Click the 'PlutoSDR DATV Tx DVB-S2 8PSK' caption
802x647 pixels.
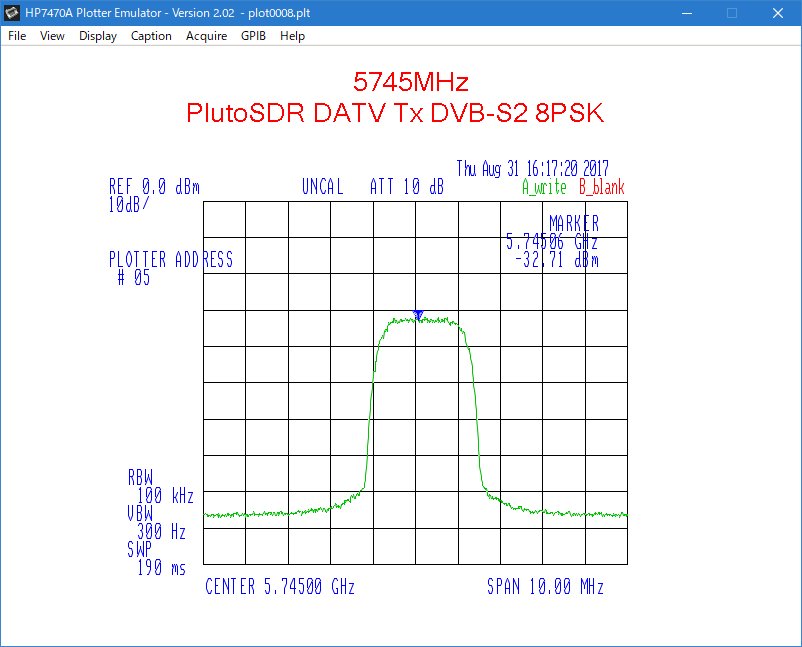pyautogui.click(x=395, y=113)
